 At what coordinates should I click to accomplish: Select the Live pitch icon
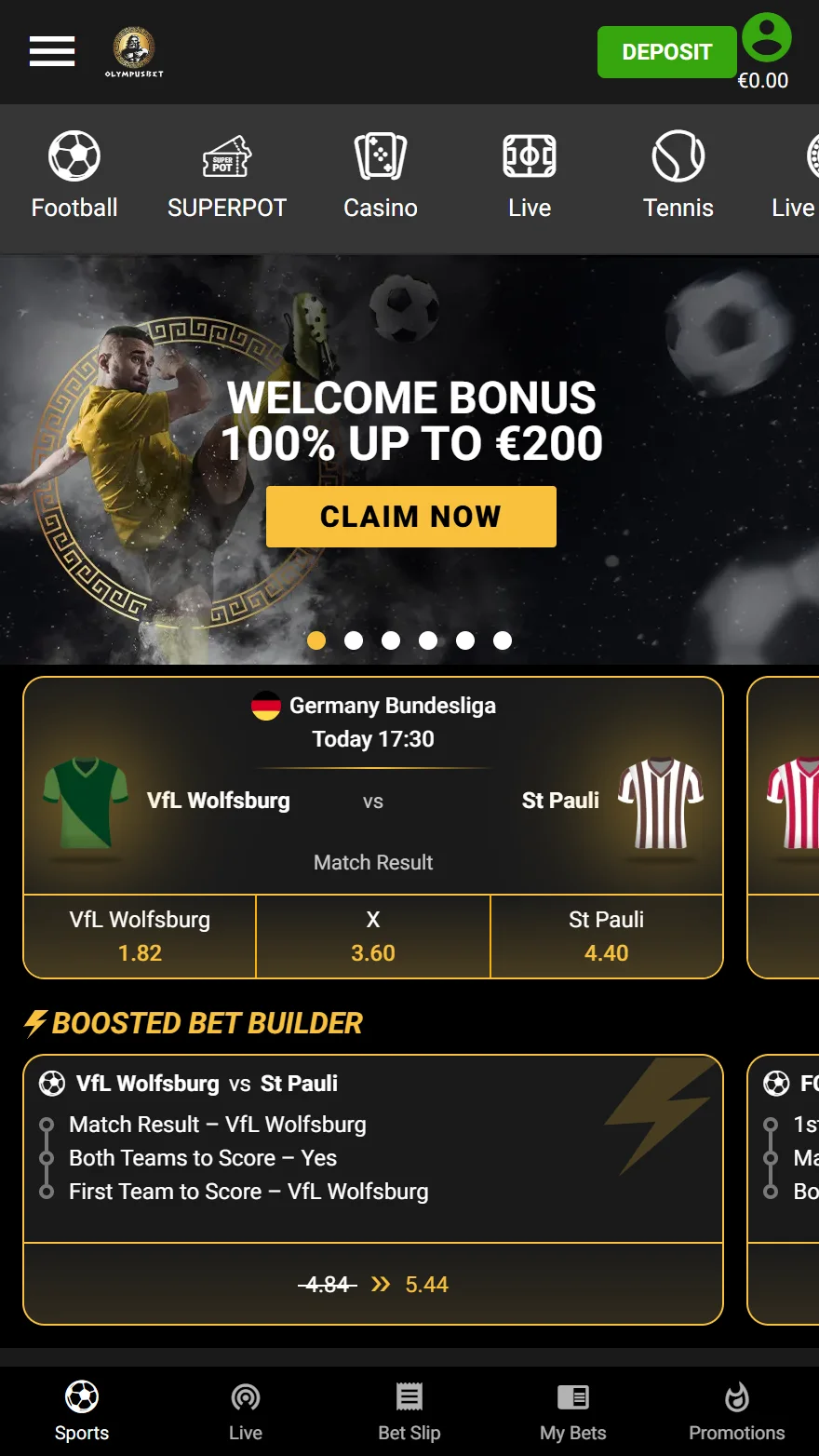pyautogui.click(x=530, y=155)
